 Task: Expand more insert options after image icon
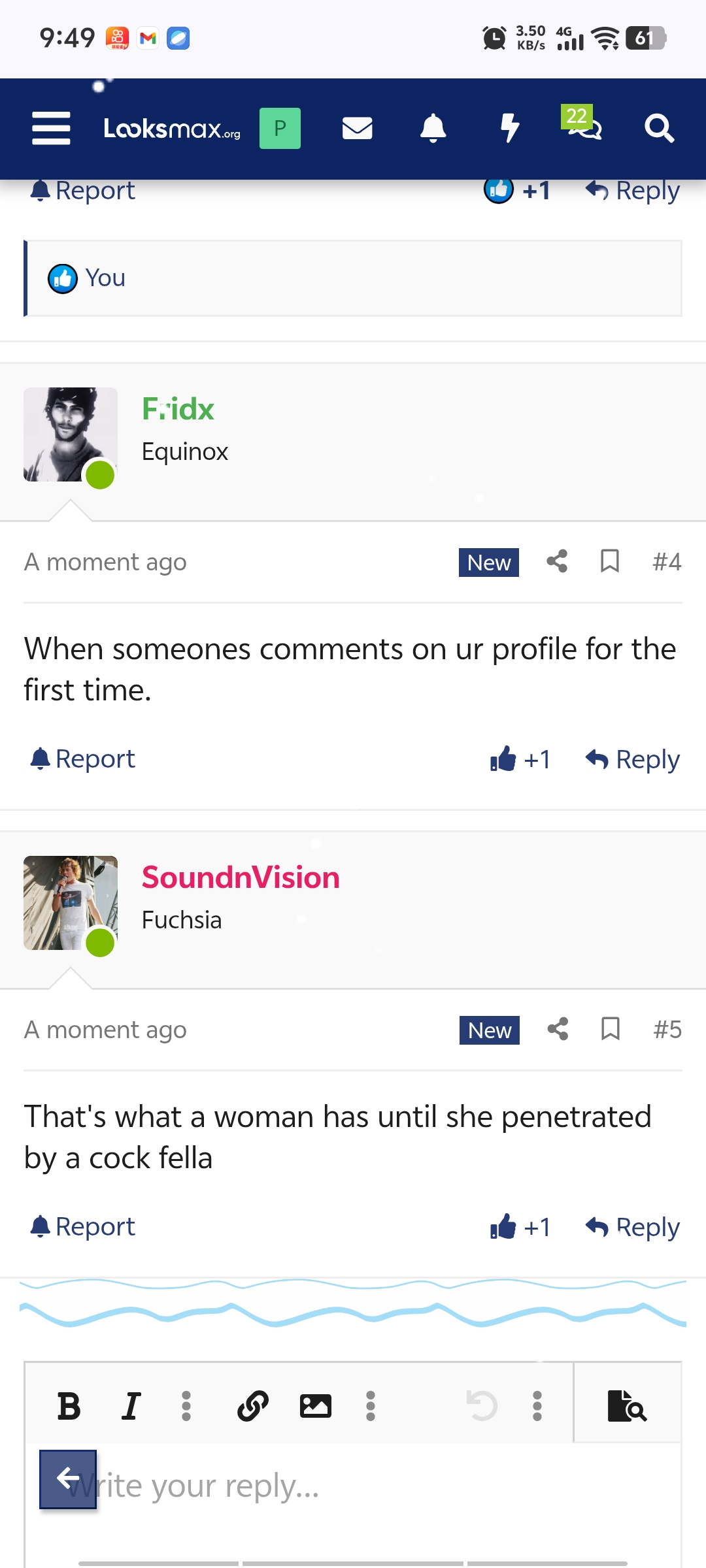(371, 1405)
